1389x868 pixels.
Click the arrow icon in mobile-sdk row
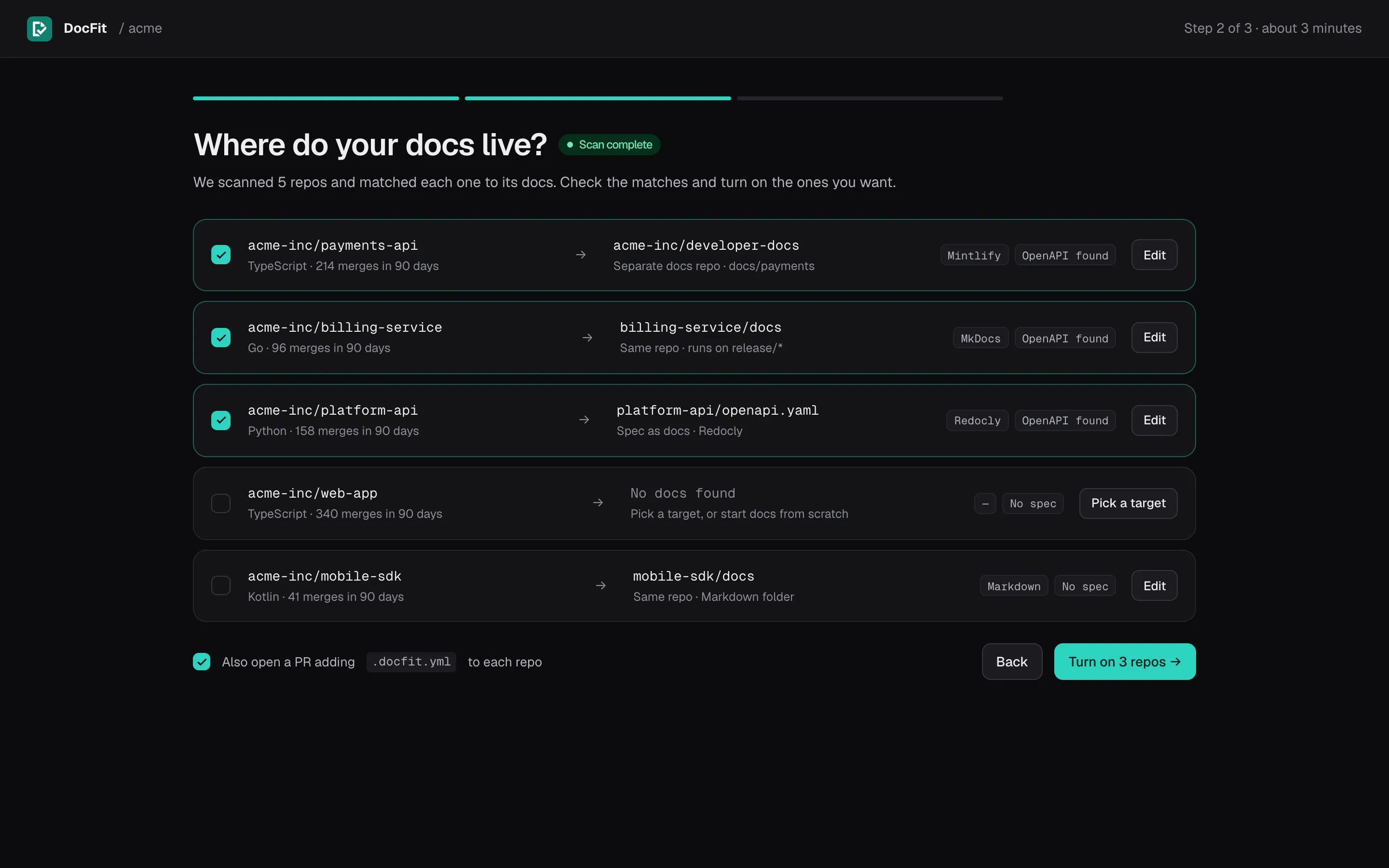601,585
